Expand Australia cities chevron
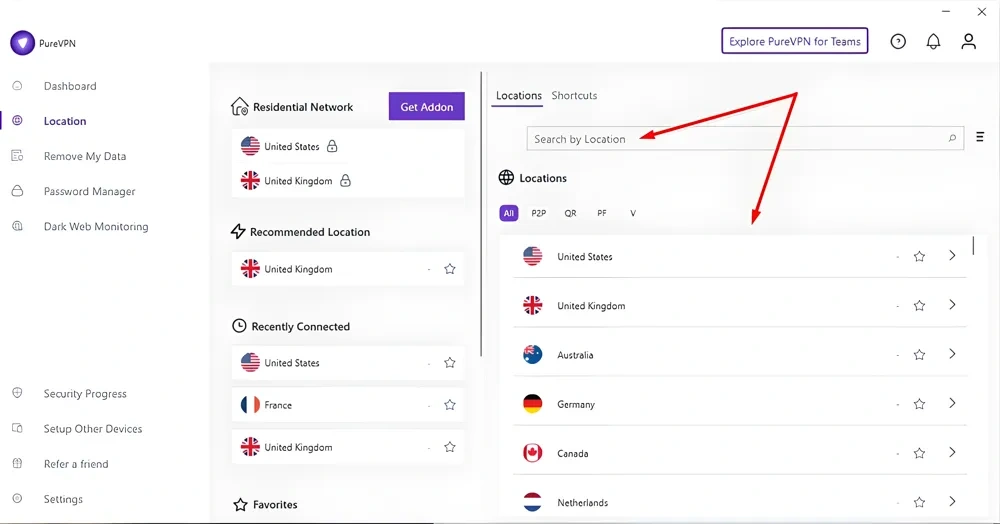This screenshot has height=524, width=1000. (952, 354)
